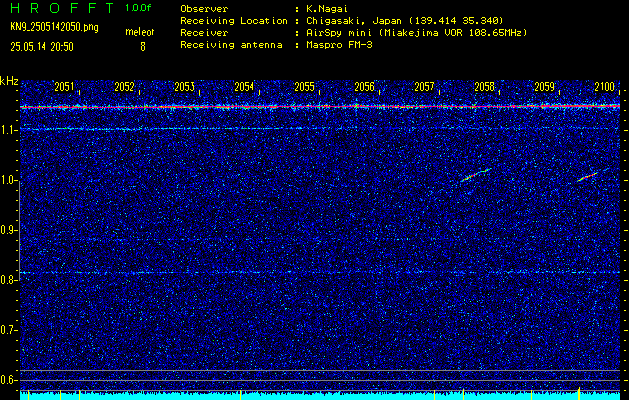The image size is (629, 400).
Task: Click the 0.8 frequency axis label
Action: [8, 280]
